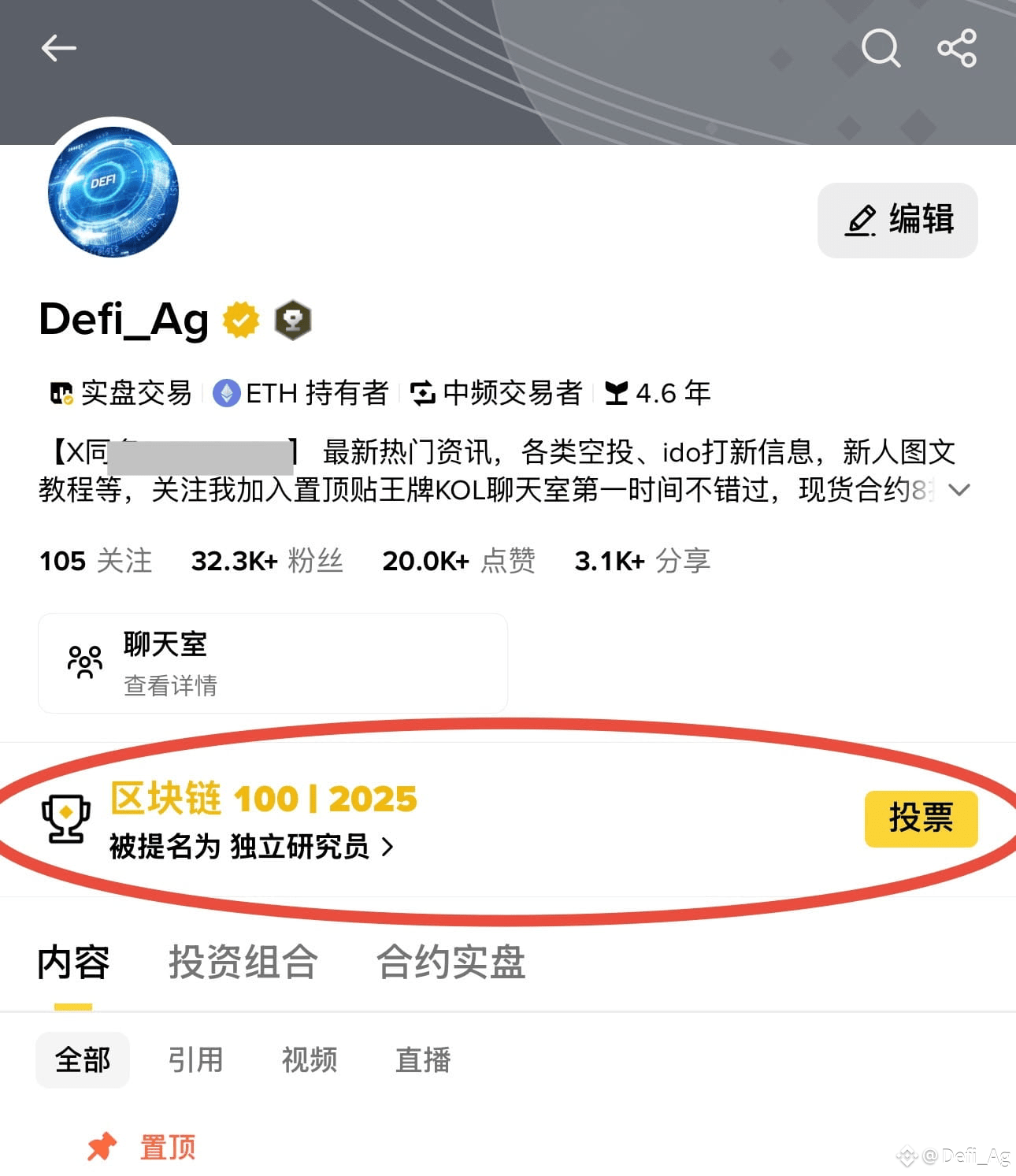Viewport: 1016px width, 1176px height.
Task: Open the DEFI profile avatar
Action: click(x=113, y=191)
